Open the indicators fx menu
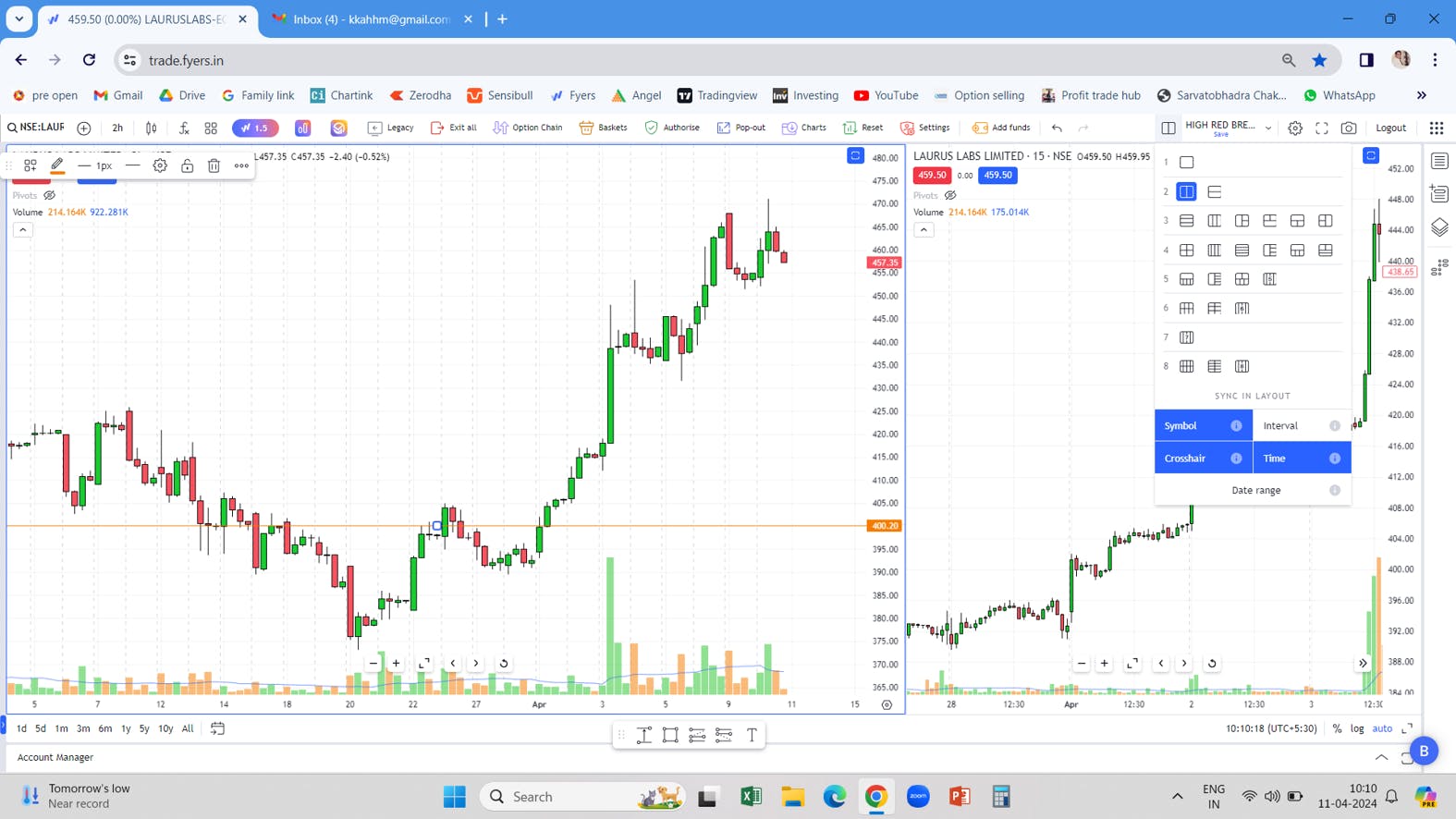 184,128
